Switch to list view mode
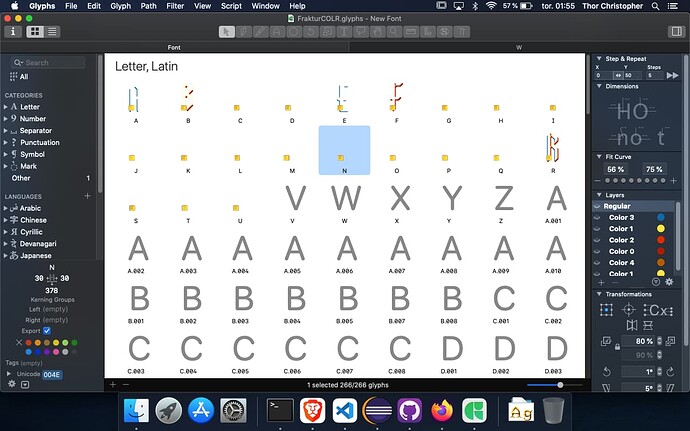This screenshot has height=431, width=690. point(52,32)
